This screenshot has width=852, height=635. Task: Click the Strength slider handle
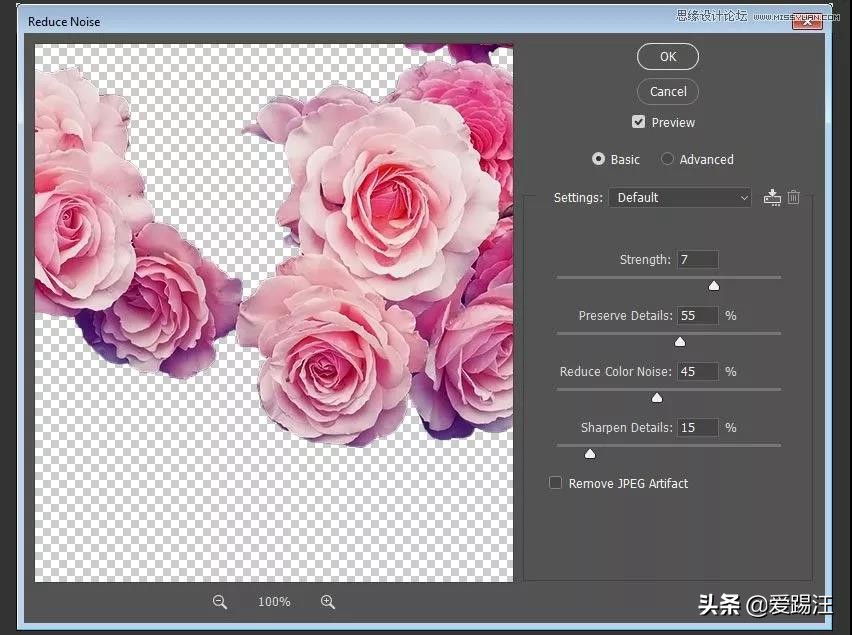point(714,286)
